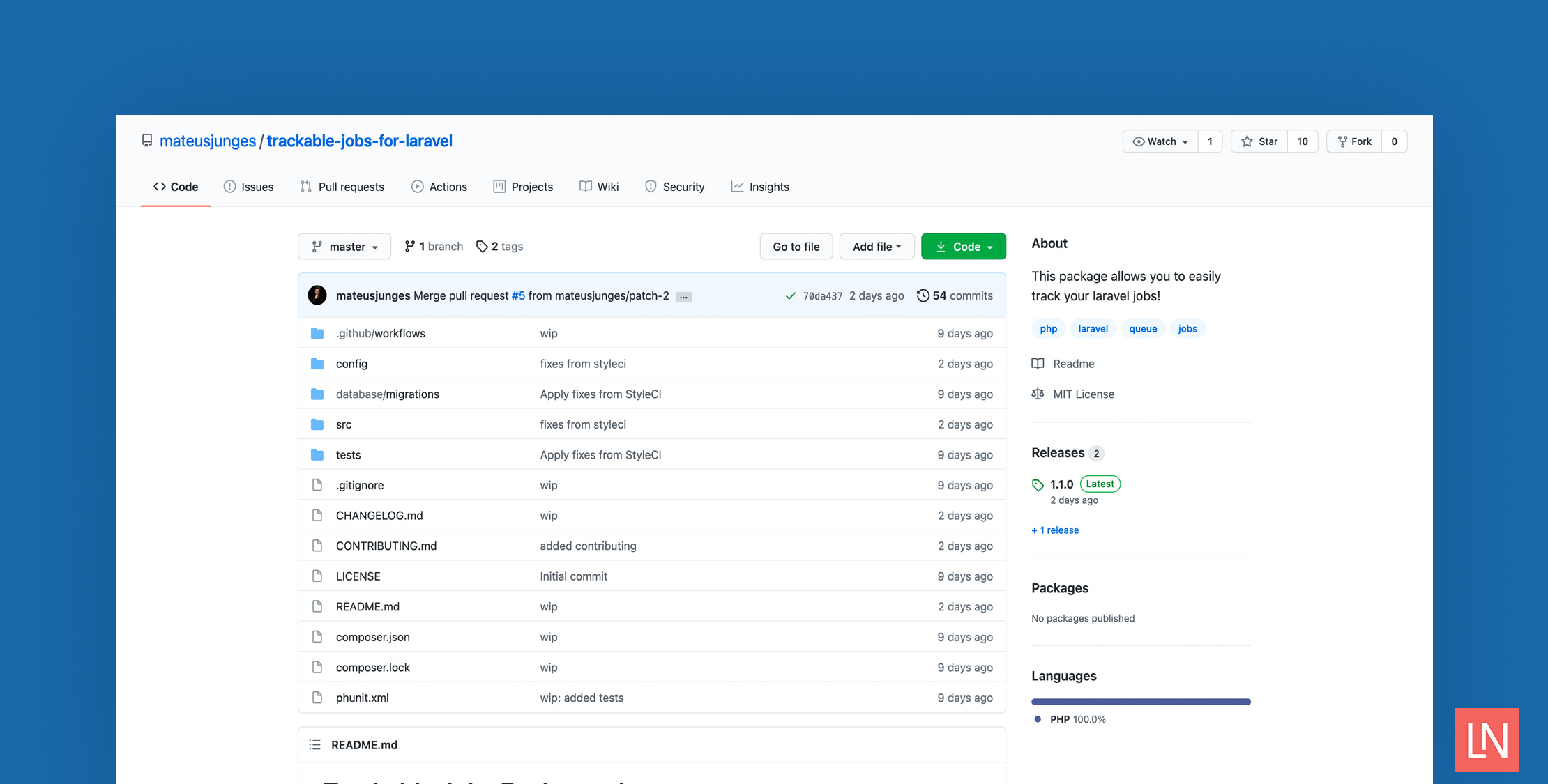Click the Go to file button

click(x=795, y=246)
